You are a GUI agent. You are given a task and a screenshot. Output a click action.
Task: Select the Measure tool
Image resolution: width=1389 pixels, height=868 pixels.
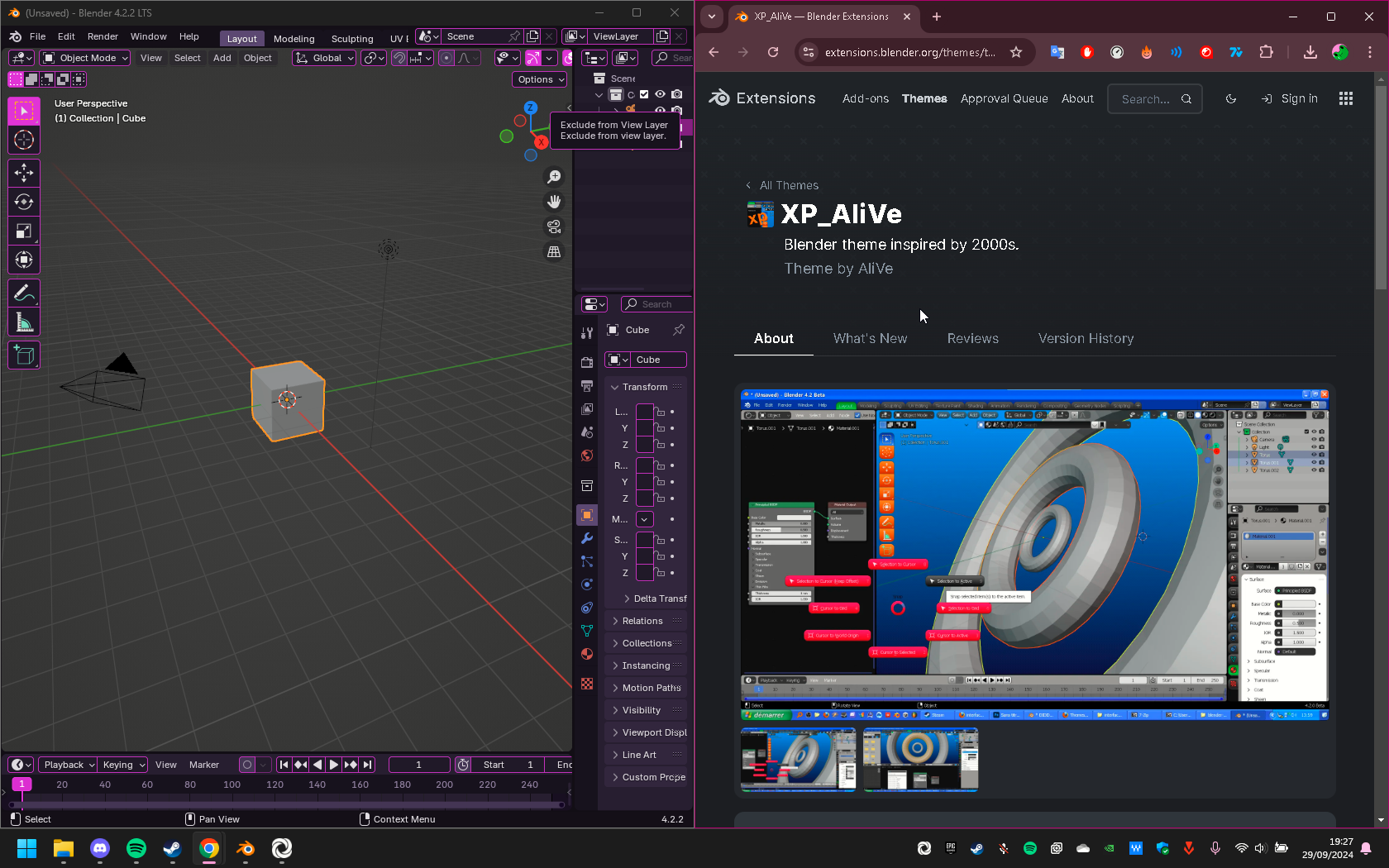click(x=24, y=322)
